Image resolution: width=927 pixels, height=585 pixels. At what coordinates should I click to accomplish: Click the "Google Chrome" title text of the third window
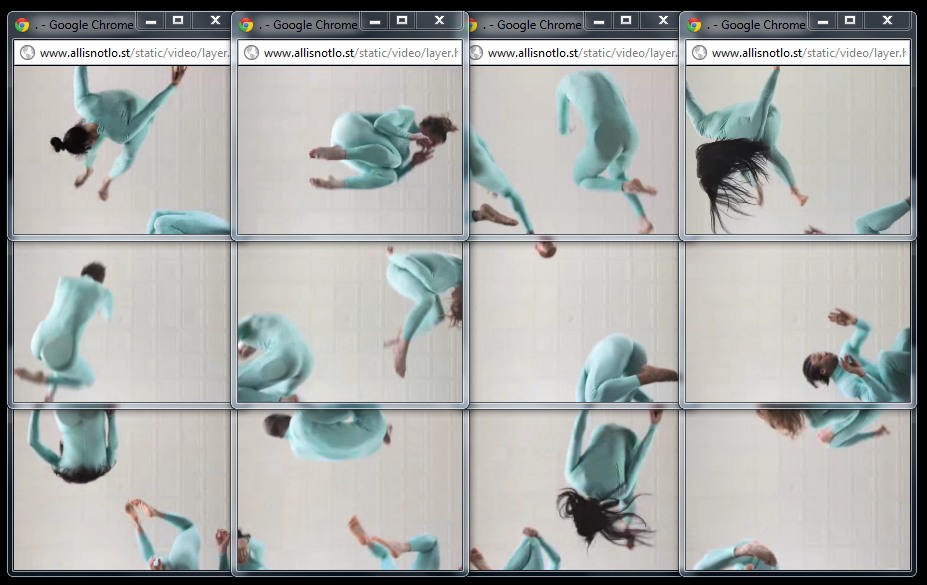(x=538, y=25)
